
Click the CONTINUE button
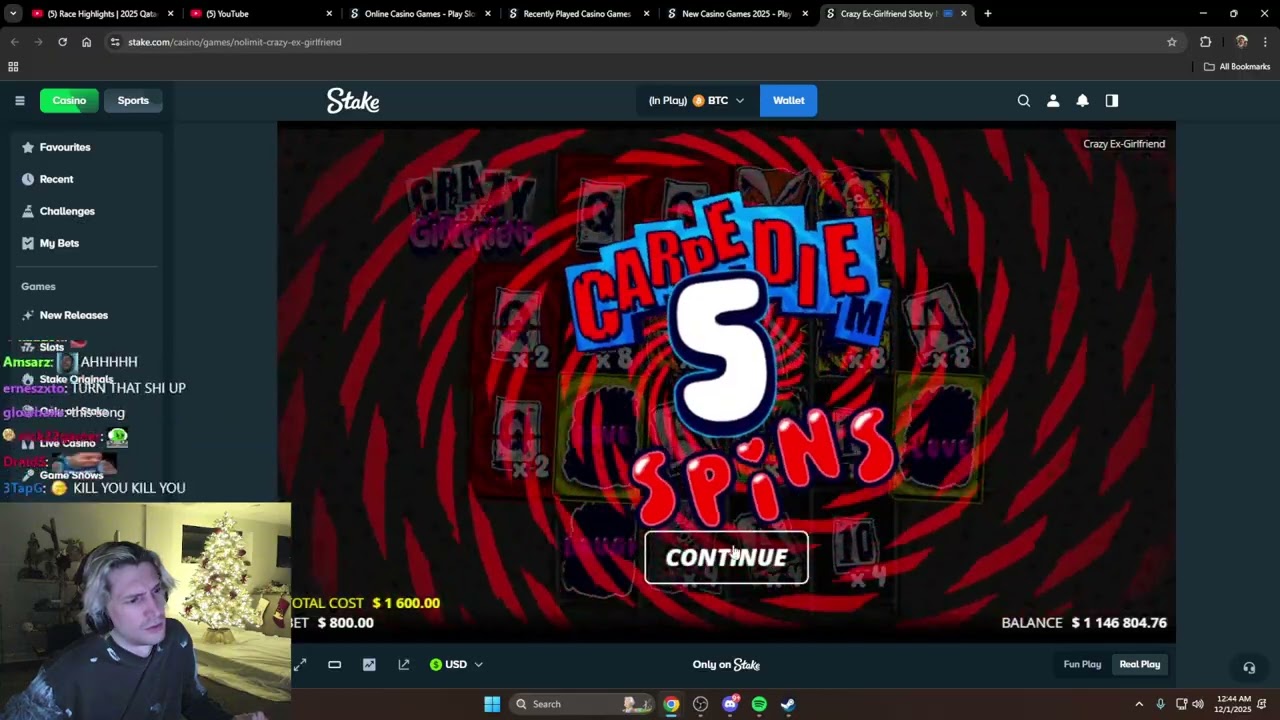(726, 558)
